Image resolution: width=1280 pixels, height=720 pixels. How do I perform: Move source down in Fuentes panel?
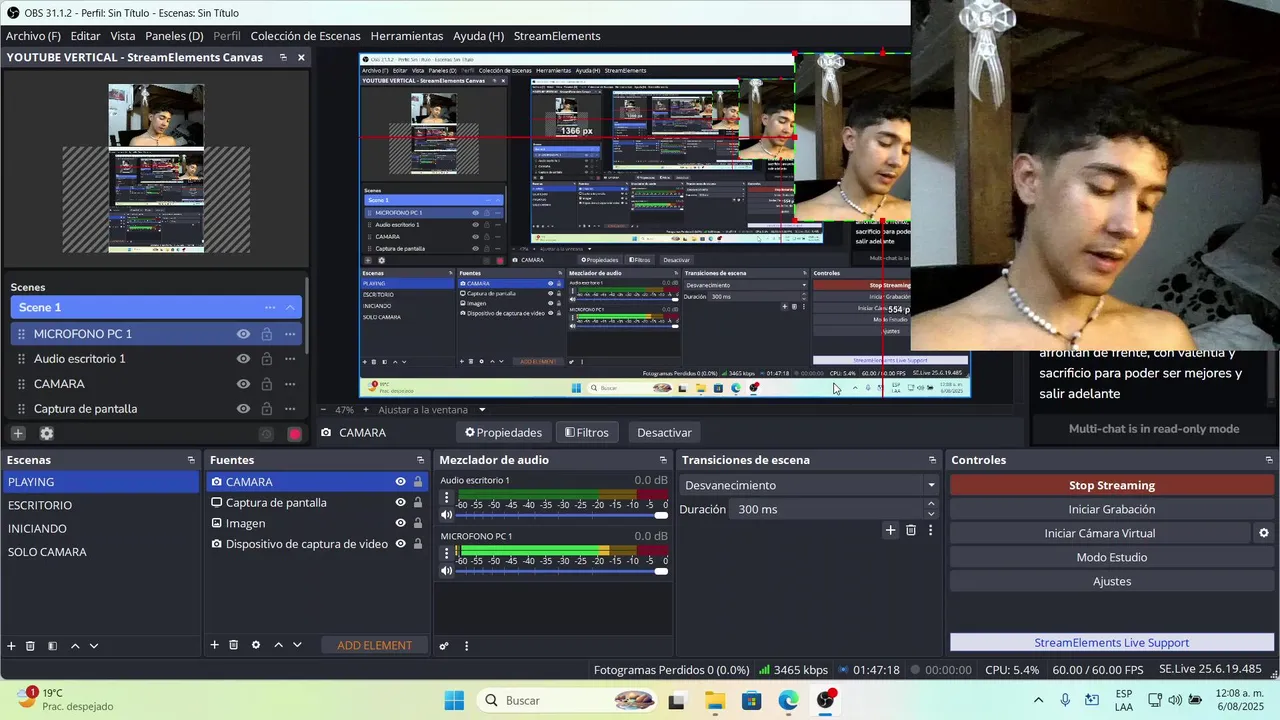(x=297, y=645)
